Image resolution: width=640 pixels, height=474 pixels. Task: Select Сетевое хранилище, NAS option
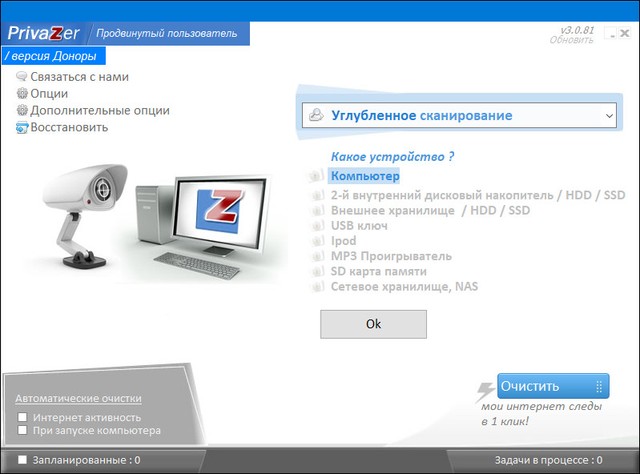404,287
